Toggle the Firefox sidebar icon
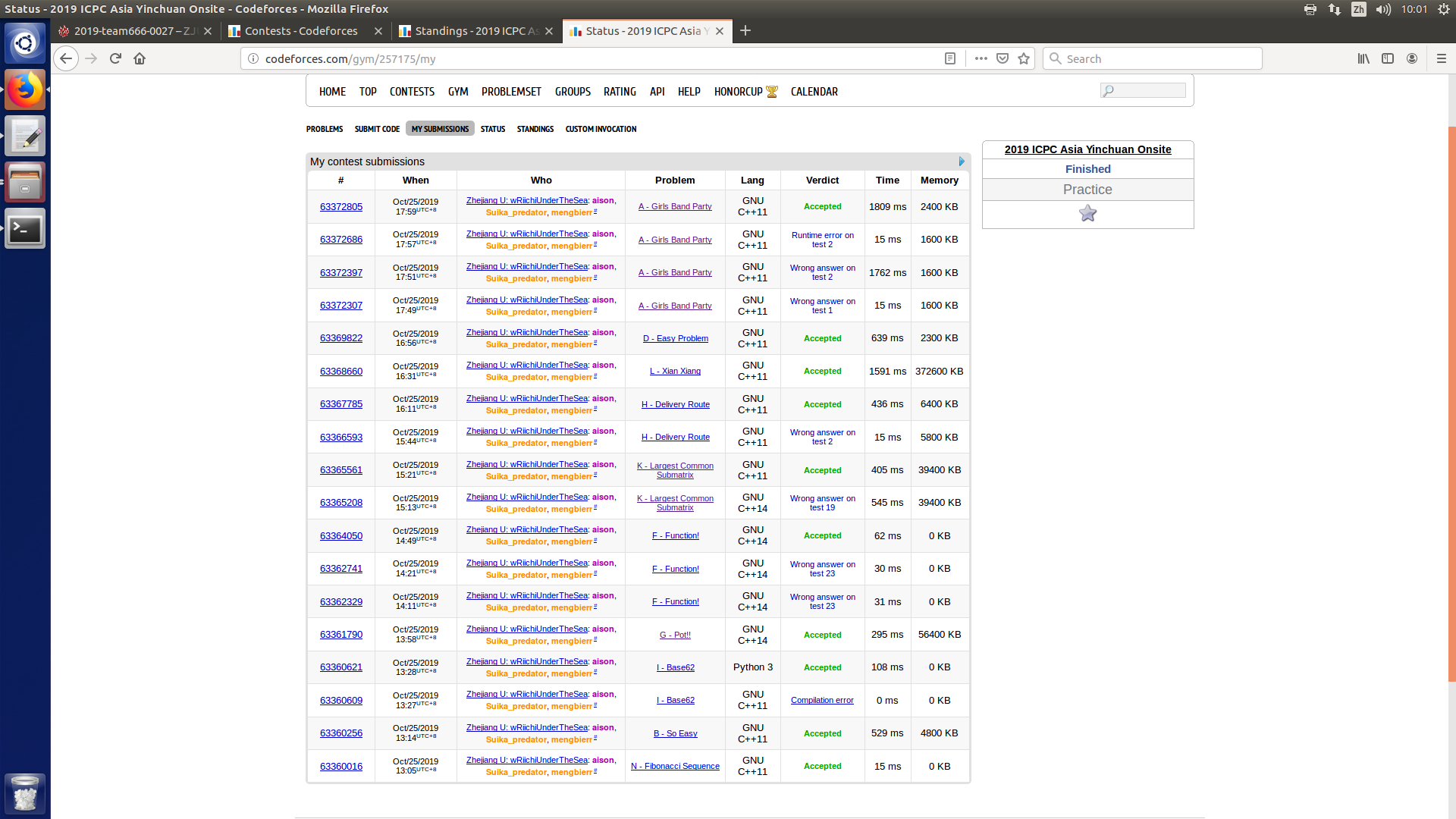This screenshot has width=1456, height=819. pyautogui.click(x=1388, y=58)
